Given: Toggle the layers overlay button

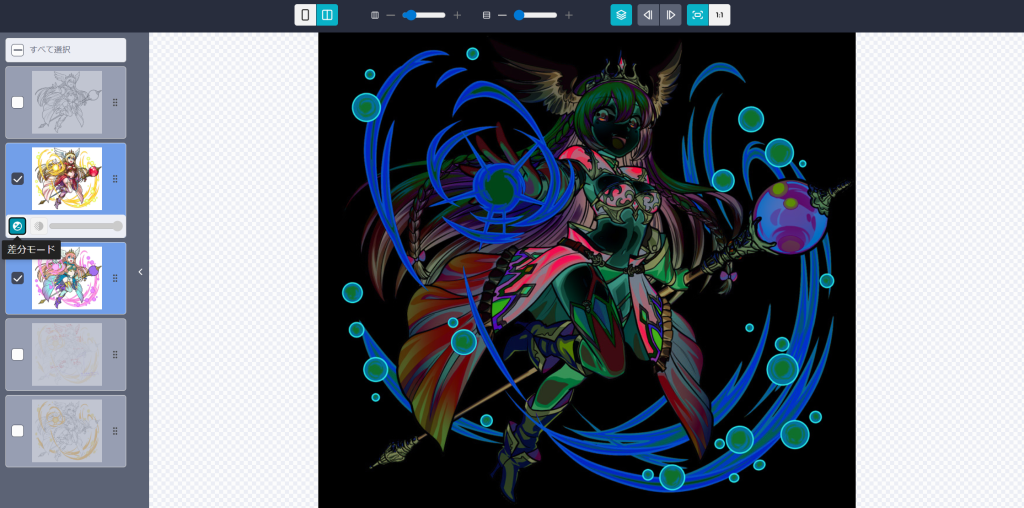Looking at the screenshot, I should [x=621, y=15].
